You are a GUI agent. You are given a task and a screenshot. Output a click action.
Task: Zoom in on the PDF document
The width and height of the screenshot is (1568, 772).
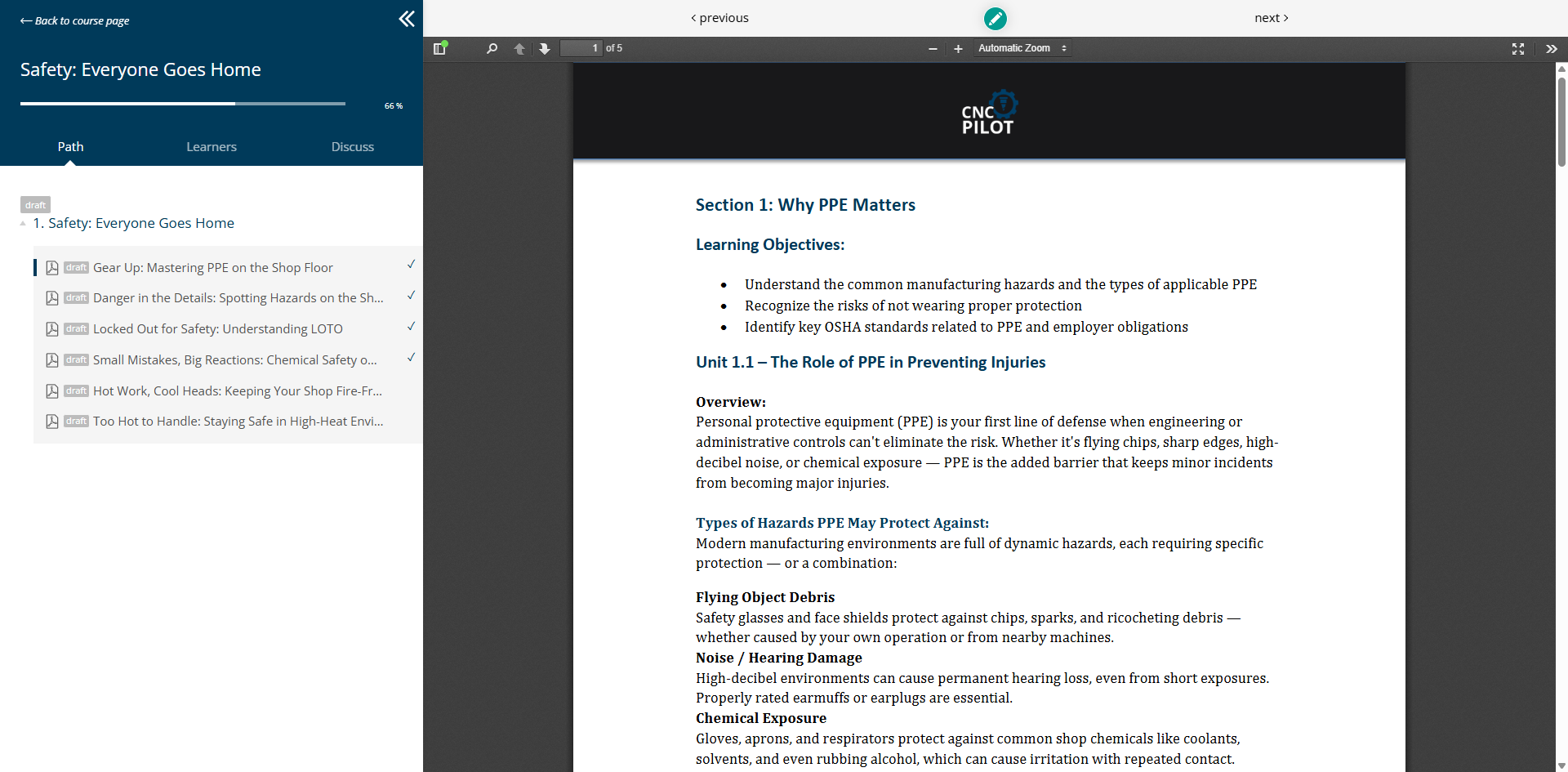point(958,49)
